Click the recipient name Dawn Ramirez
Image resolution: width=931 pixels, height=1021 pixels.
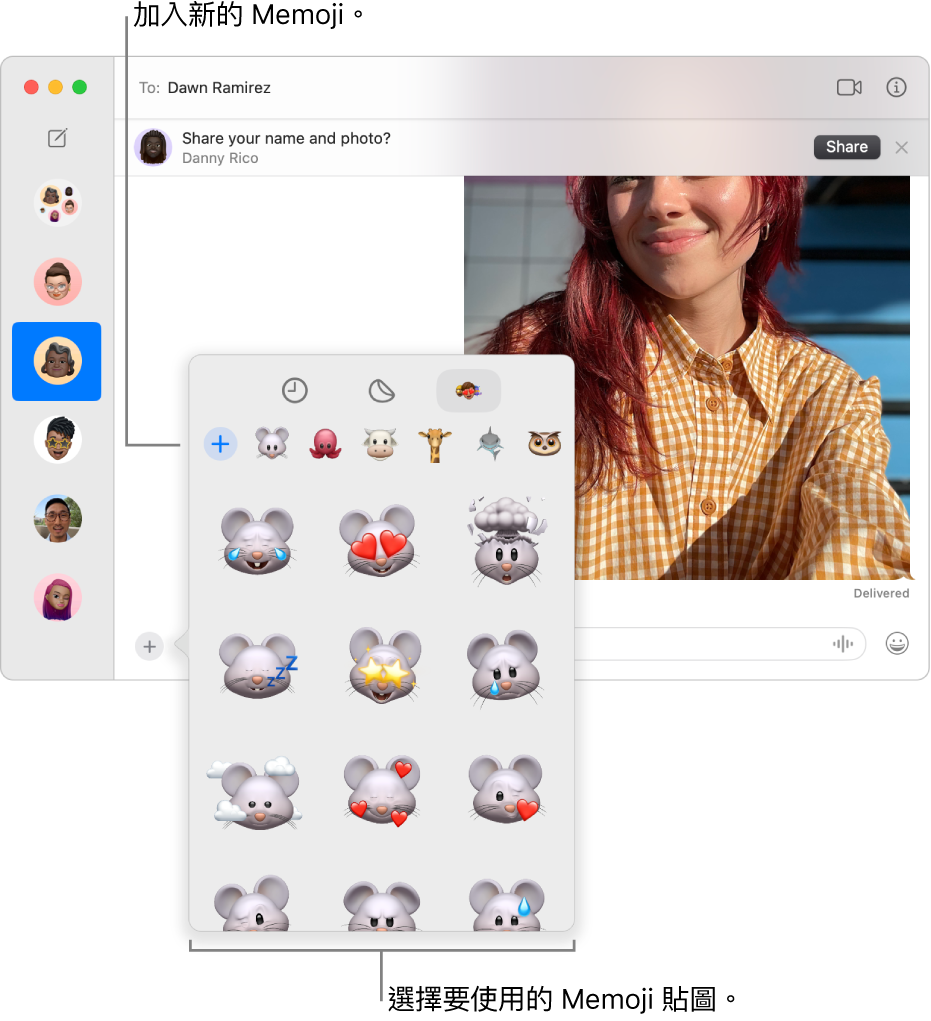point(219,87)
